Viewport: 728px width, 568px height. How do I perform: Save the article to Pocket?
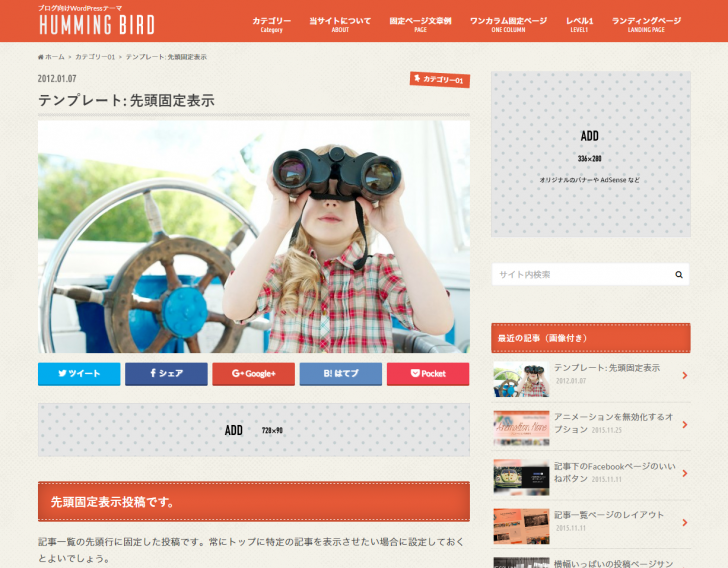click(x=428, y=374)
